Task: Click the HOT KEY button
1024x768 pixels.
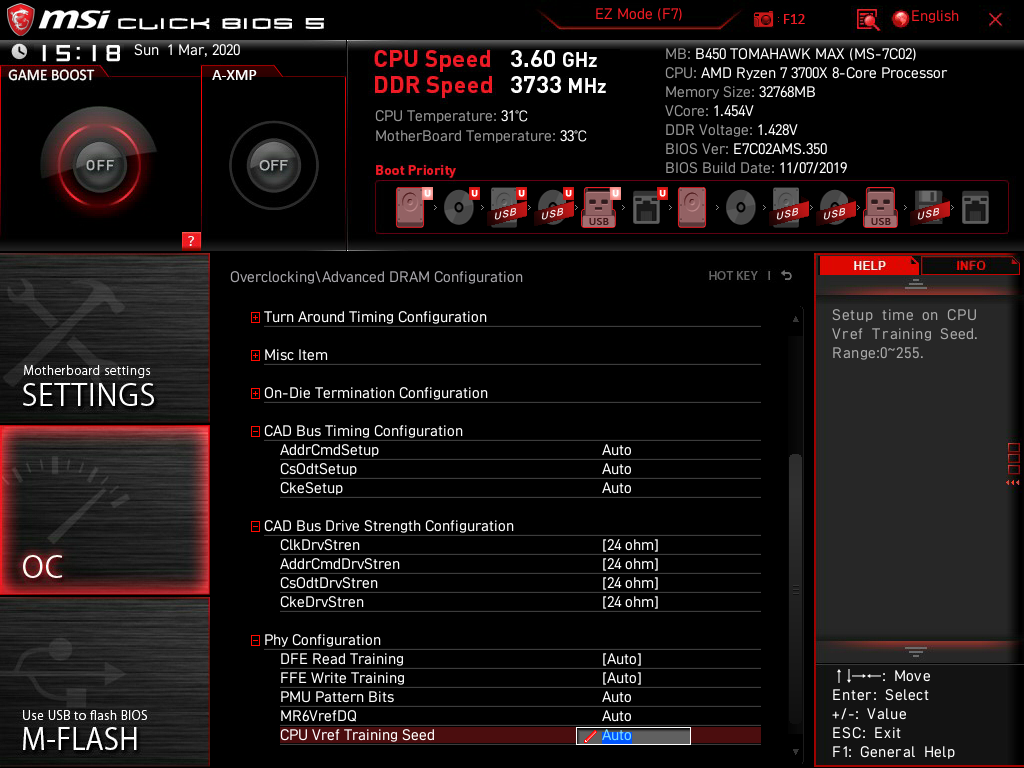Action: 733,276
